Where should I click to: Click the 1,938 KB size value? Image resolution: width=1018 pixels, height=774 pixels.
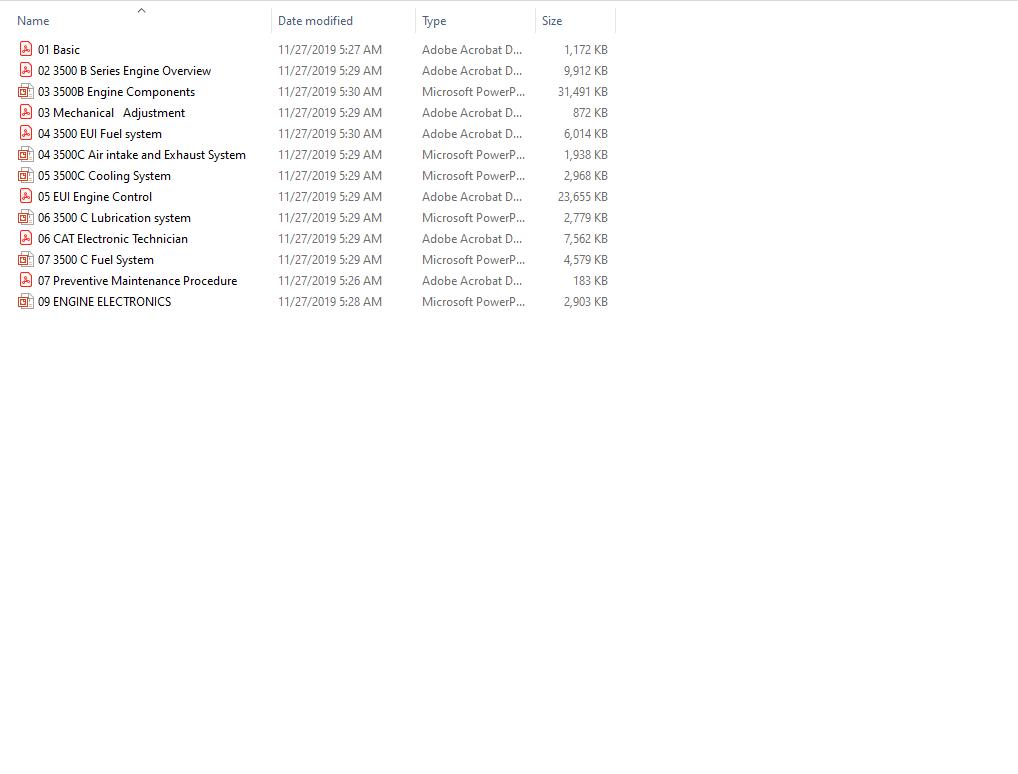[x=586, y=155]
